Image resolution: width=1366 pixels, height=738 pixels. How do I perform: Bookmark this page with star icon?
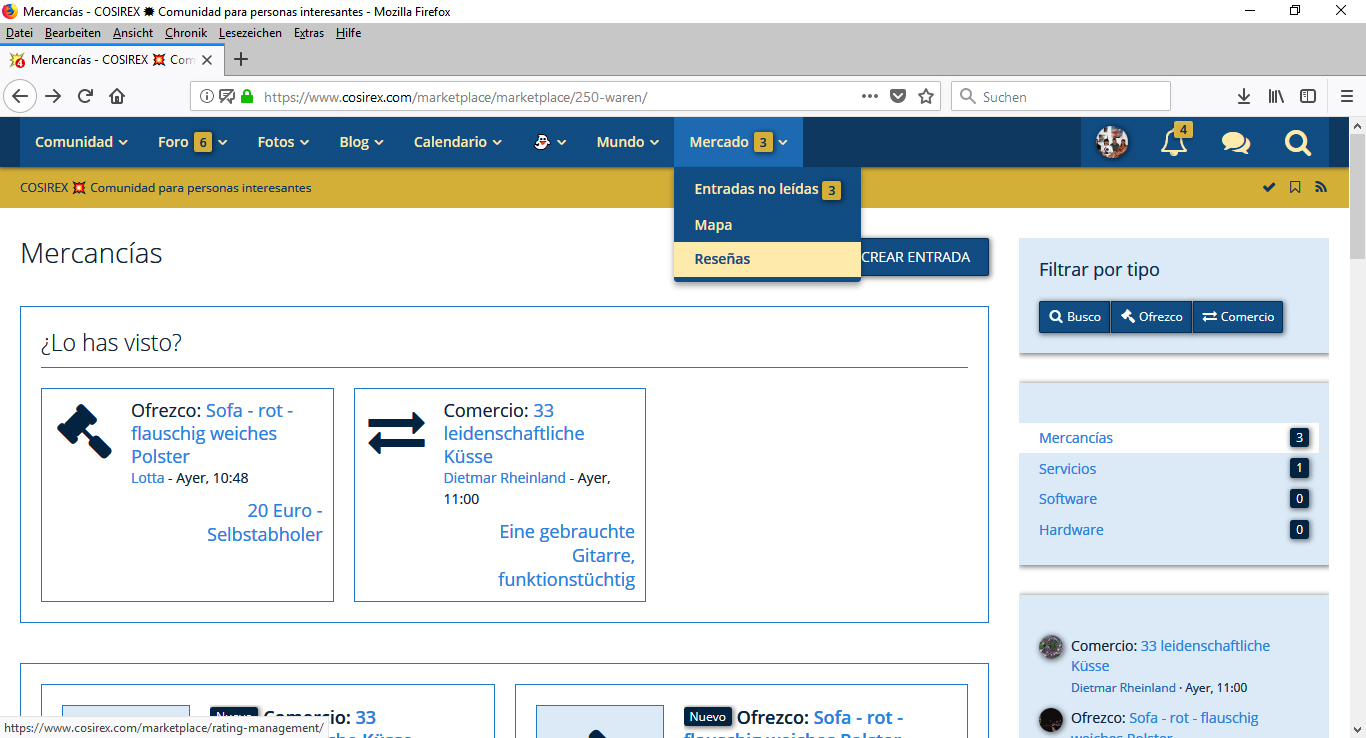tap(926, 97)
